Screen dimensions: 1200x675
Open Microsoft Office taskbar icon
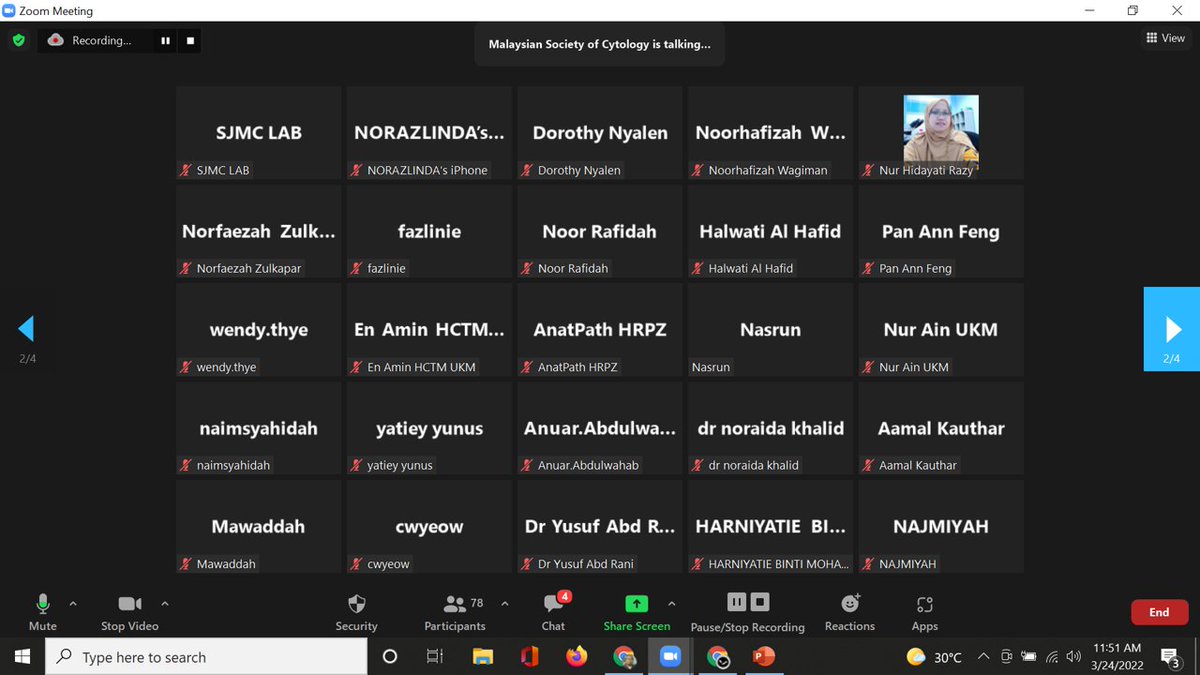530,657
